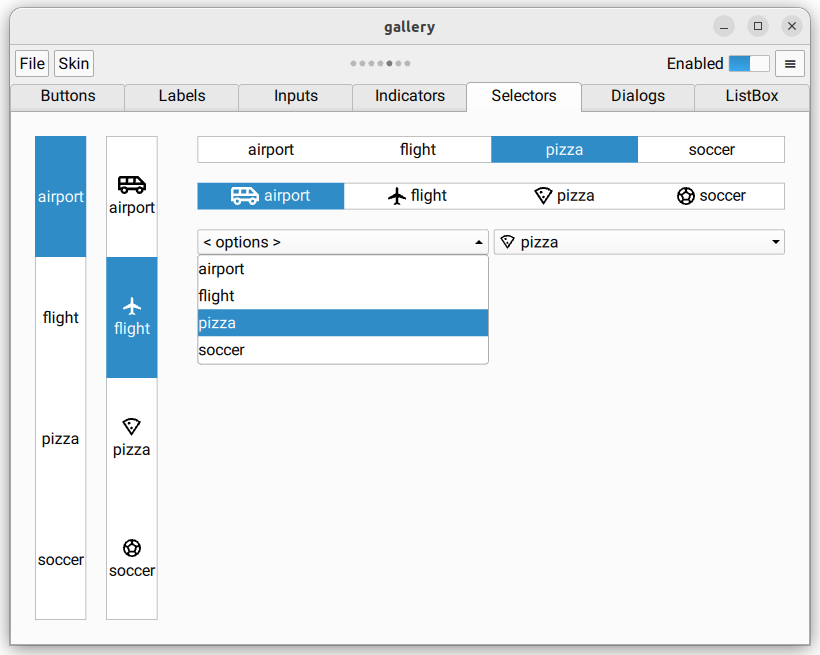Viewport: 820px width, 655px height.
Task: Open the hamburger menu button
Action: pyautogui.click(x=790, y=64)
